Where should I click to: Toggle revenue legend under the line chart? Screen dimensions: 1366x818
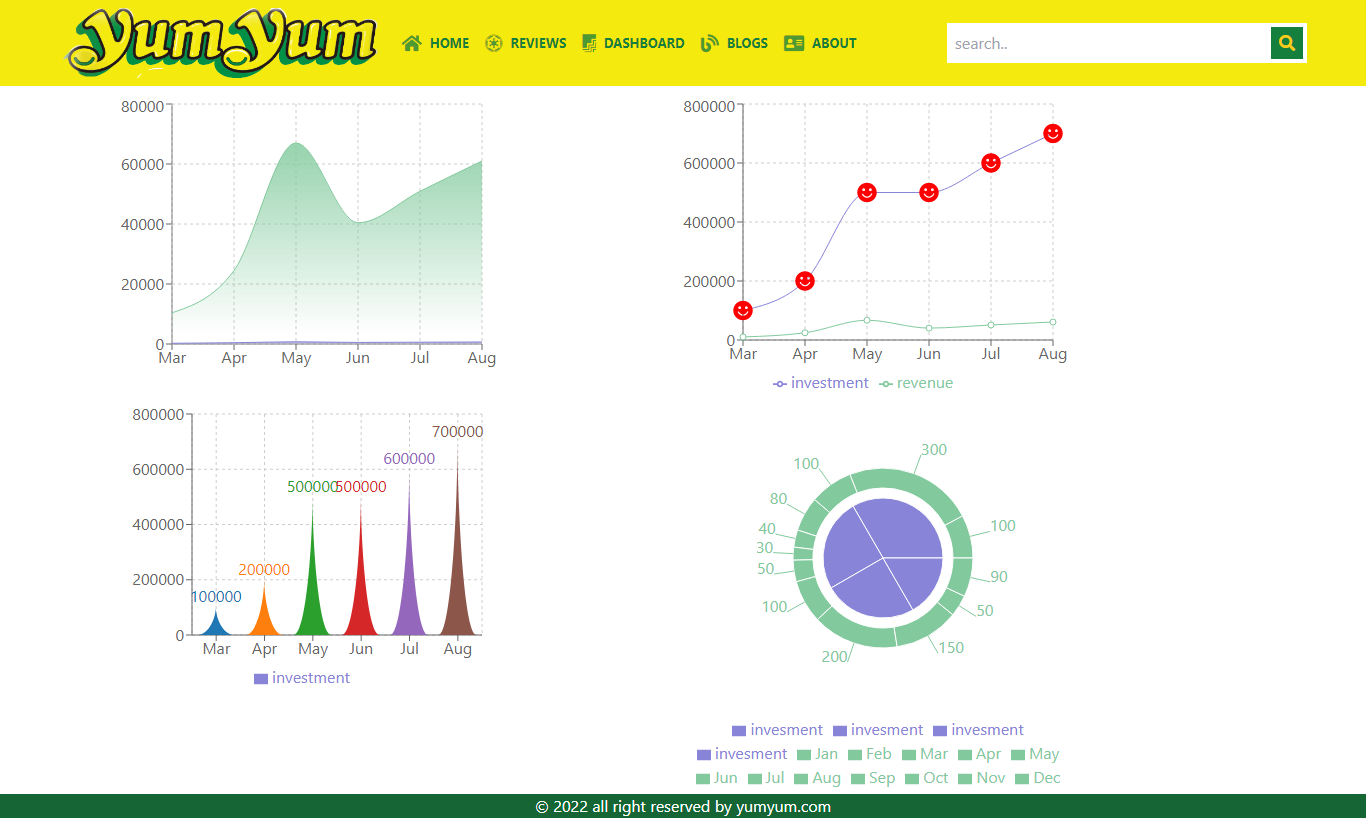pyautogui.click(x=916, y=383)
